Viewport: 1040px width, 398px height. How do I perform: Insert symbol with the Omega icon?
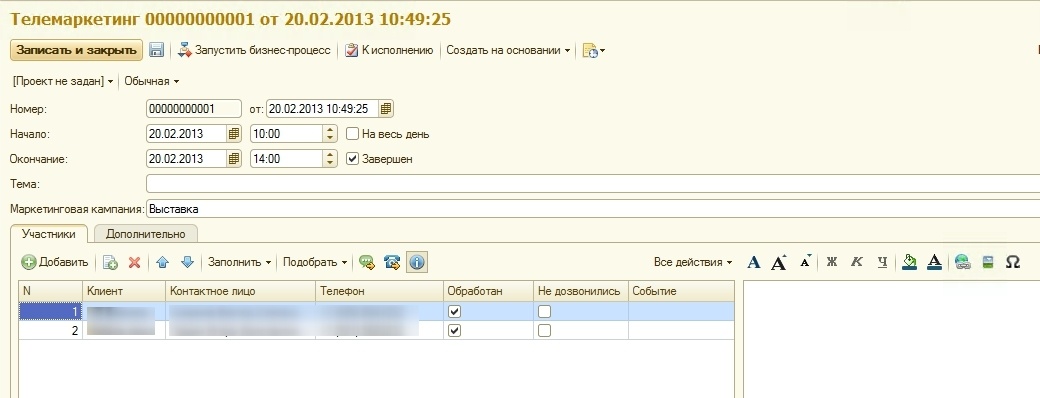[1013, 263]
